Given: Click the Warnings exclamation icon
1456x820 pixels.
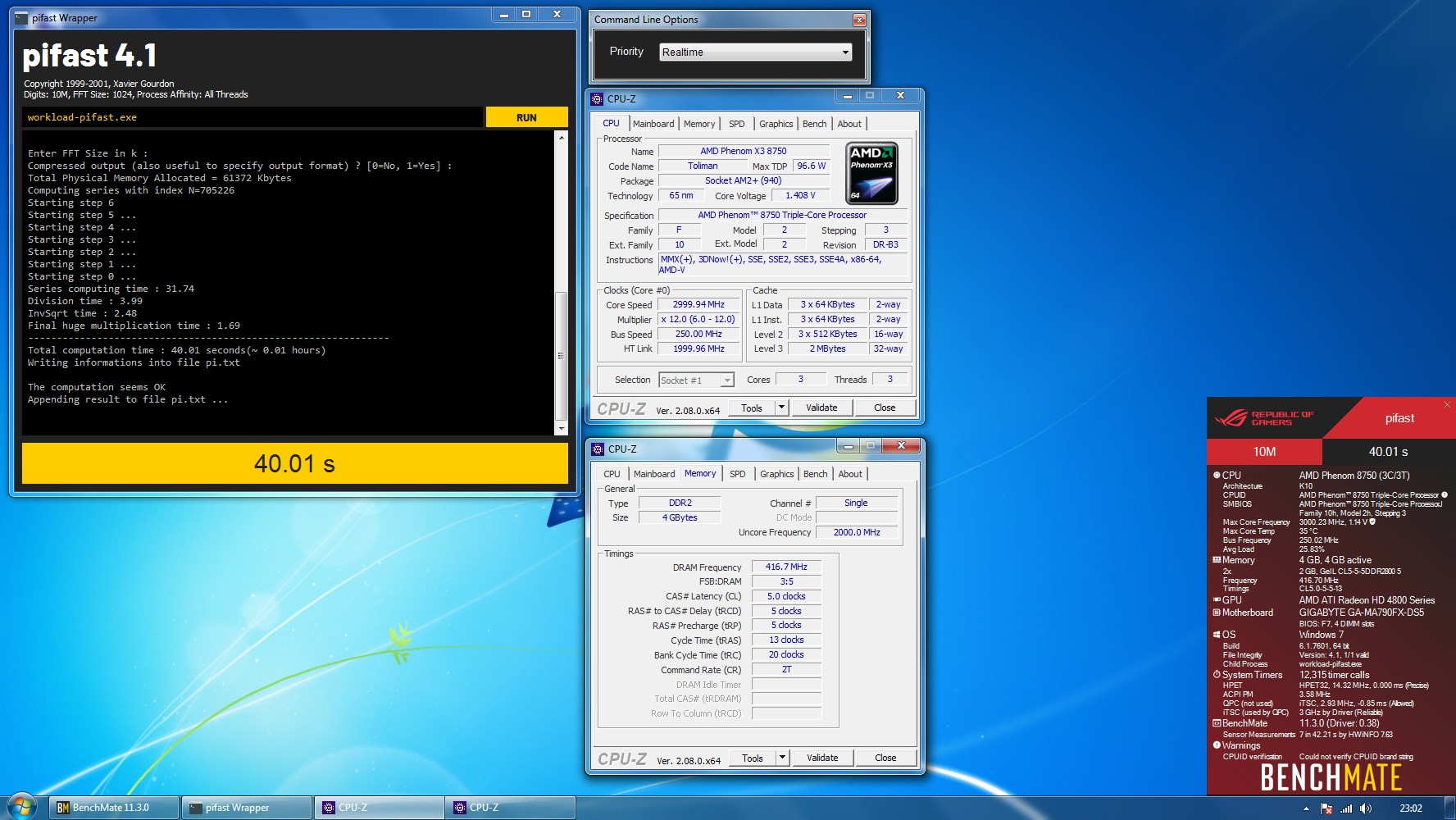Looking at the screenshot, I should [1217, 745].
